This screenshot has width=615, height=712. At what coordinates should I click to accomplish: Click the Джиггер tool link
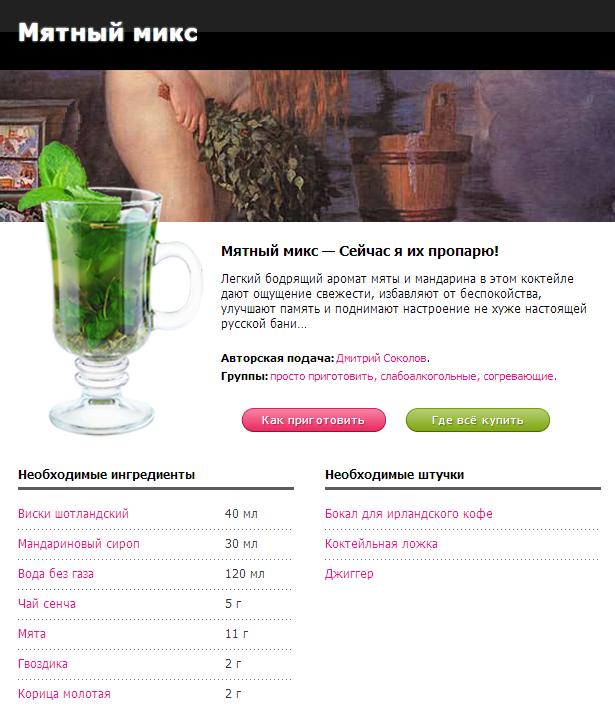349,574
